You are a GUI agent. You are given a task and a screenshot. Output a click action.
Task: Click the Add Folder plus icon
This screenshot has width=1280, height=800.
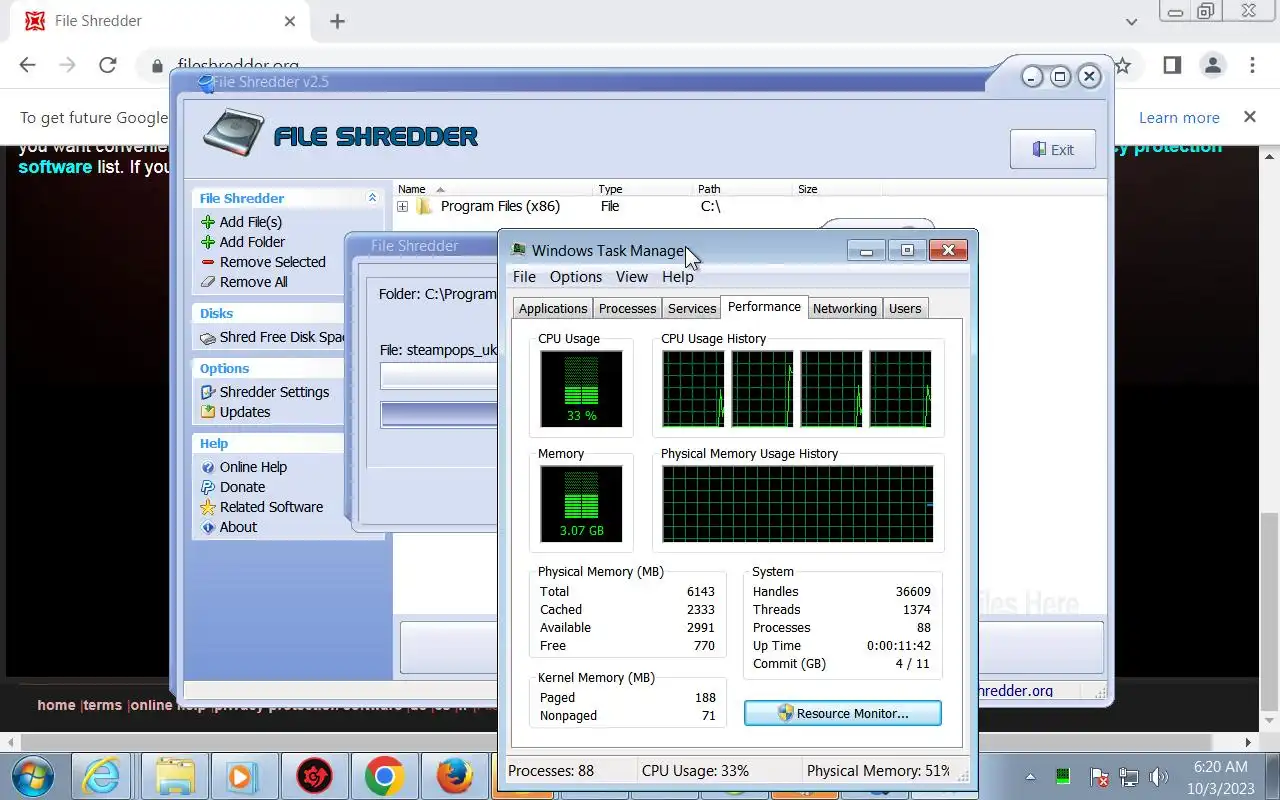[208, 242]
